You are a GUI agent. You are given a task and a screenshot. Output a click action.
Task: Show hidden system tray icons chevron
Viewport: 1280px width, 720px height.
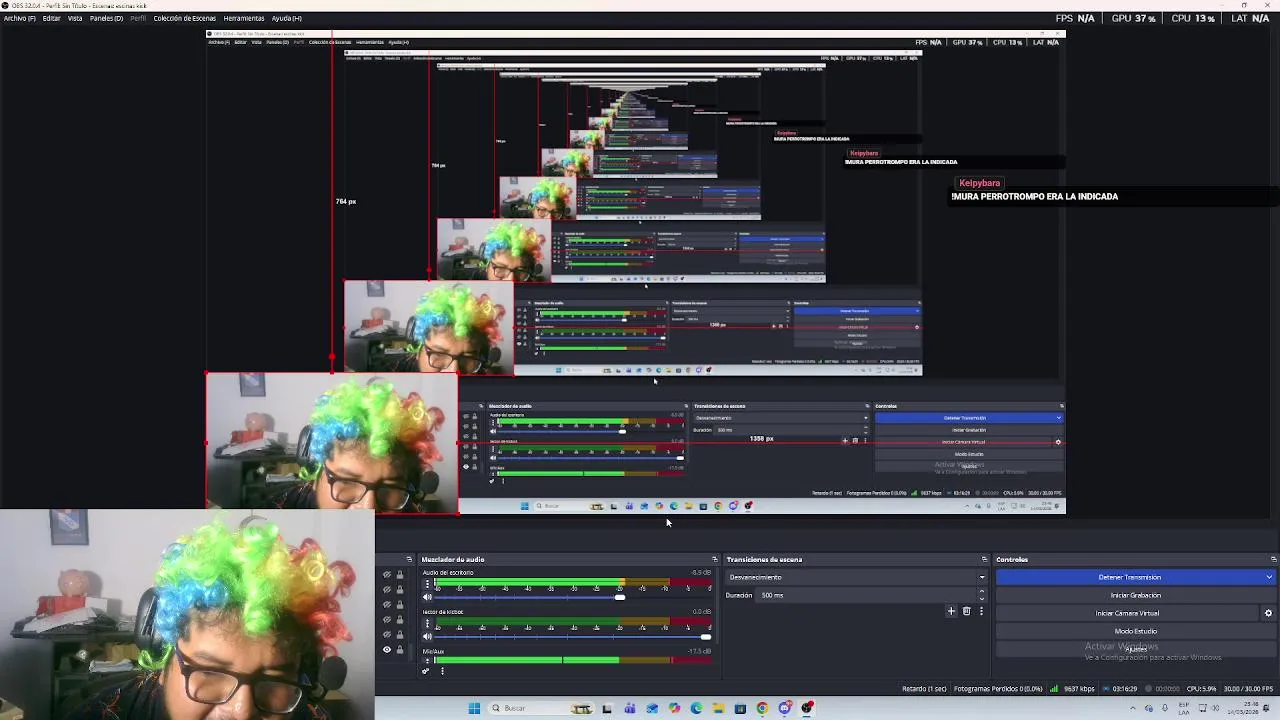(x=1133, y=708)
